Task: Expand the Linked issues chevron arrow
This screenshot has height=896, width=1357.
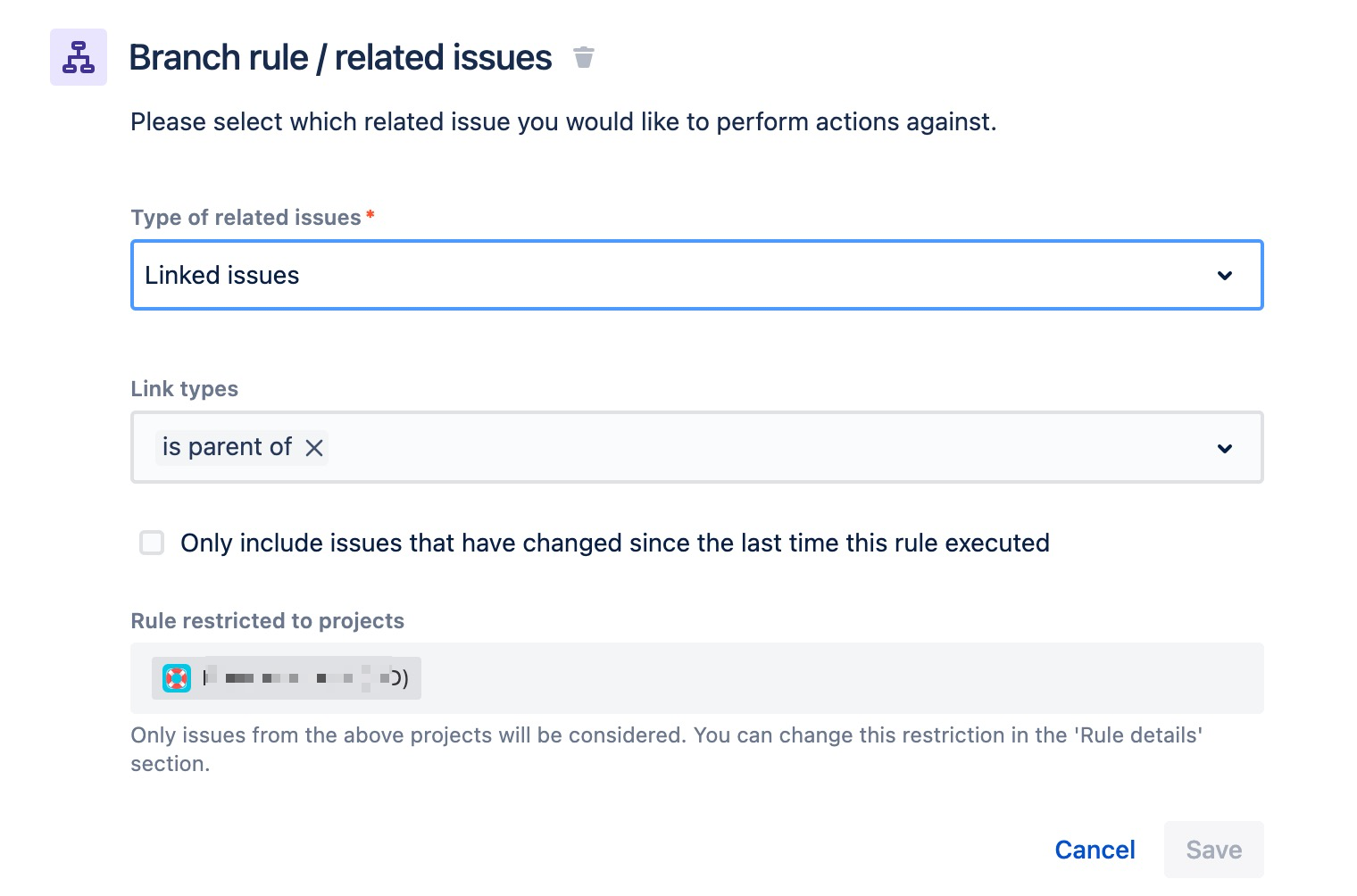Action: tap(1225, 276)
